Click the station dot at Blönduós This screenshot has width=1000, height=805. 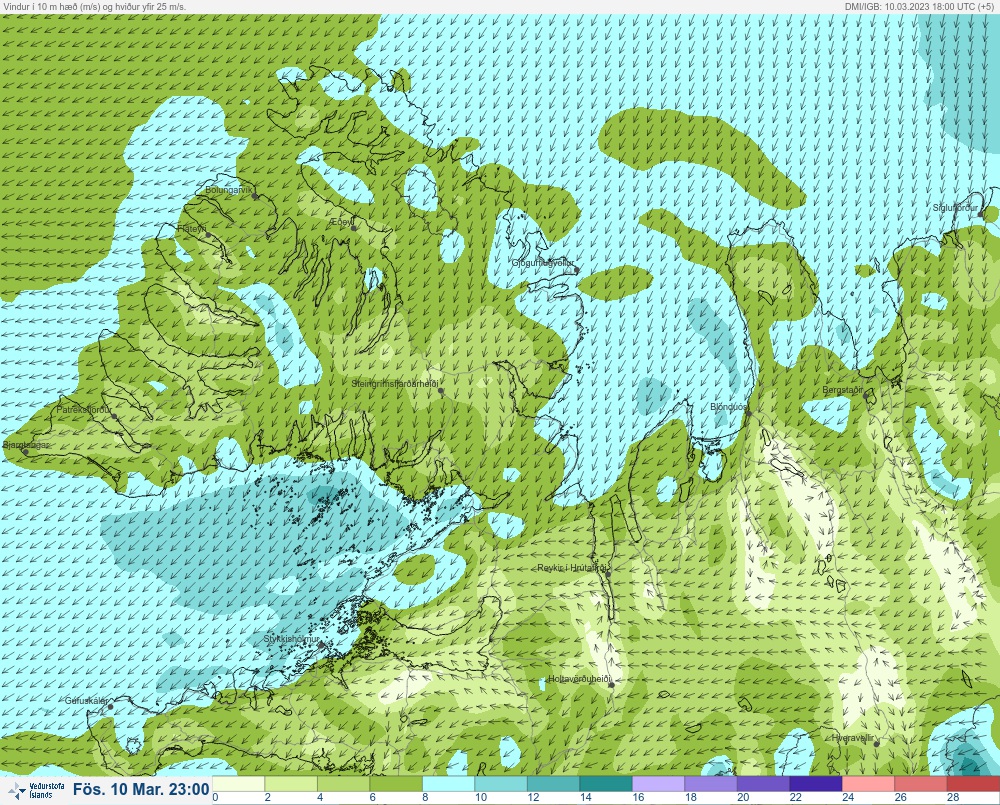(x=749, y=414)
